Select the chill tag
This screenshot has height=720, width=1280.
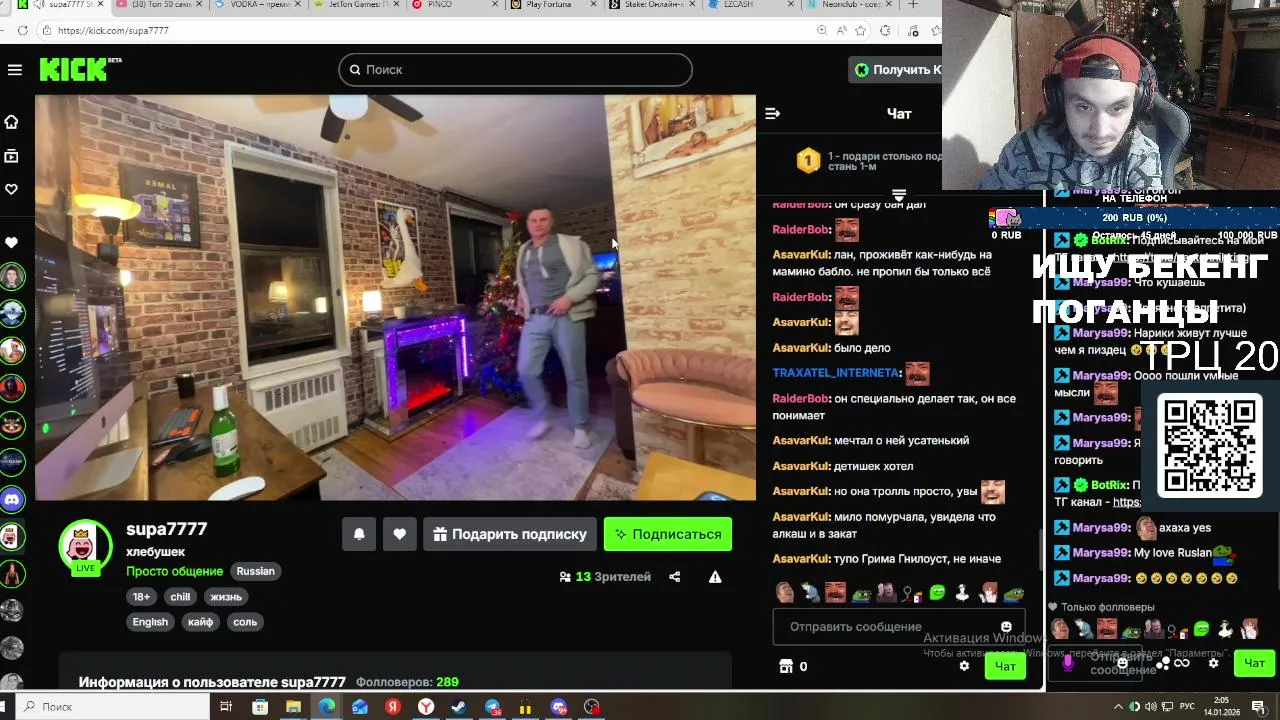pos(180,597)
